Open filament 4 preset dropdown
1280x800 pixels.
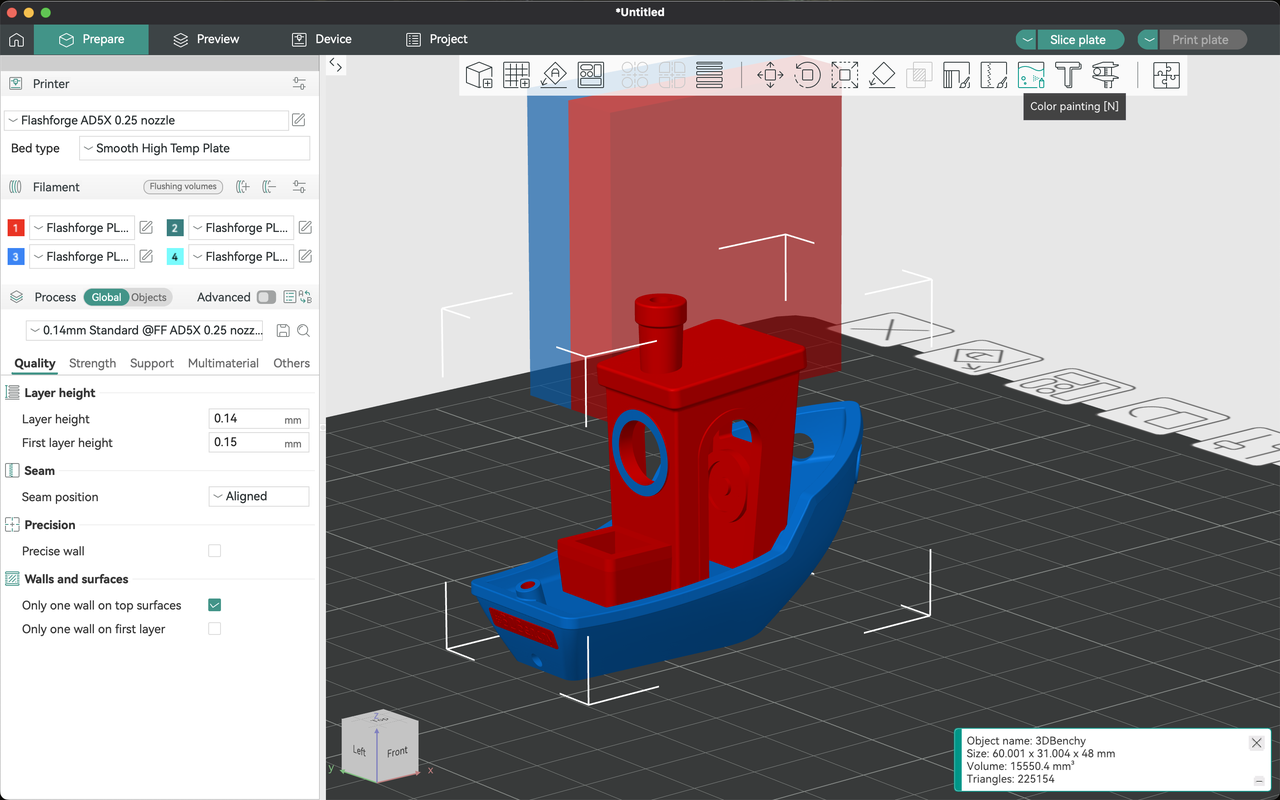tap(241, 257)
